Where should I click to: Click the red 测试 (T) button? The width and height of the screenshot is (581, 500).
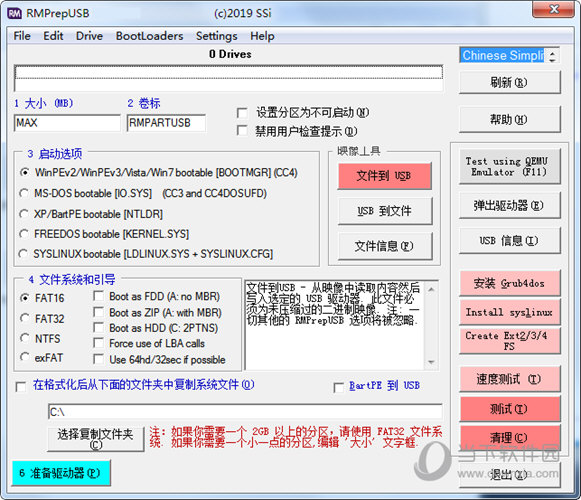coord(509,409)
